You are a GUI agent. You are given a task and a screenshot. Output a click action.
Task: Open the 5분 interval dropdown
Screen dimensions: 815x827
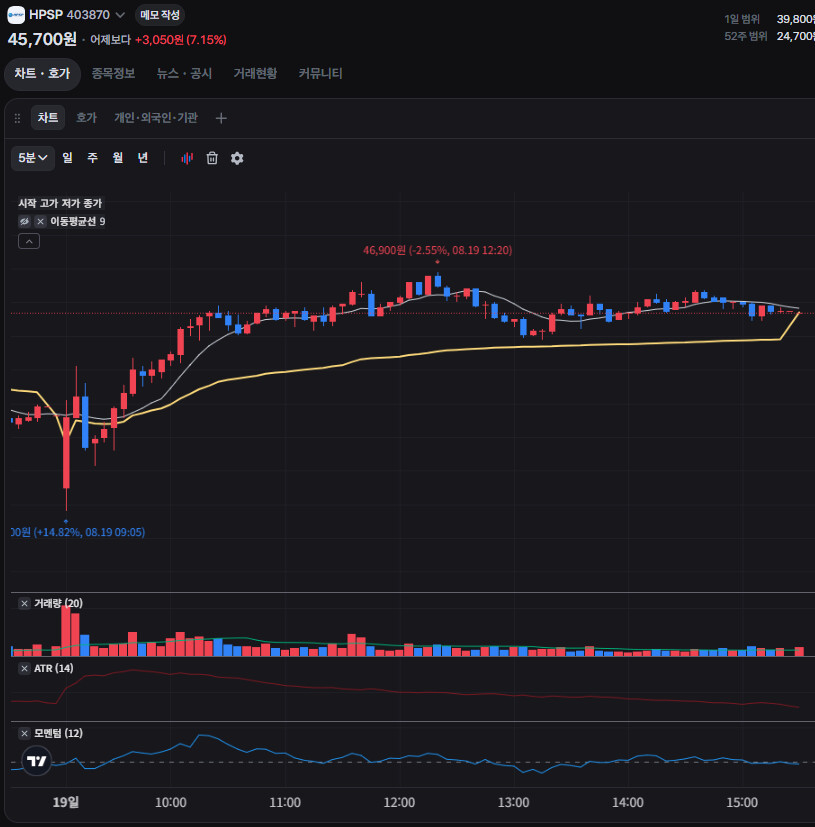[33, 158]
